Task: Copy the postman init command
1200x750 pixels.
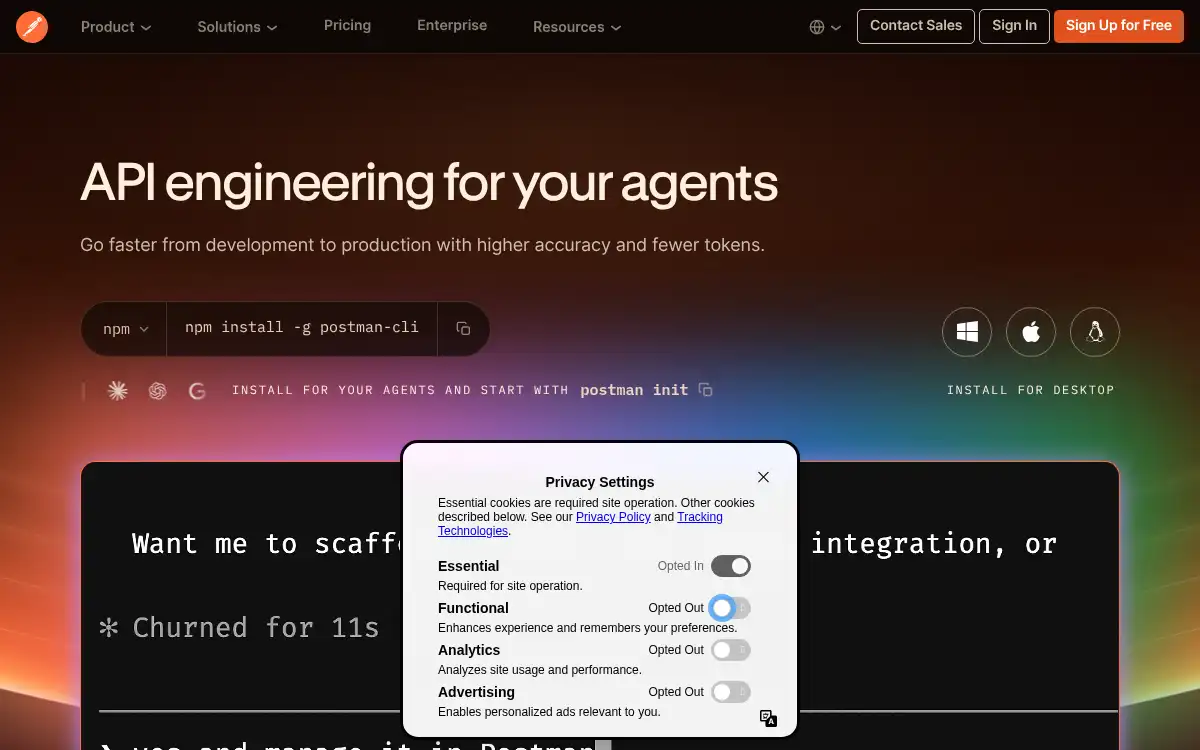Action: pos(705,390)
